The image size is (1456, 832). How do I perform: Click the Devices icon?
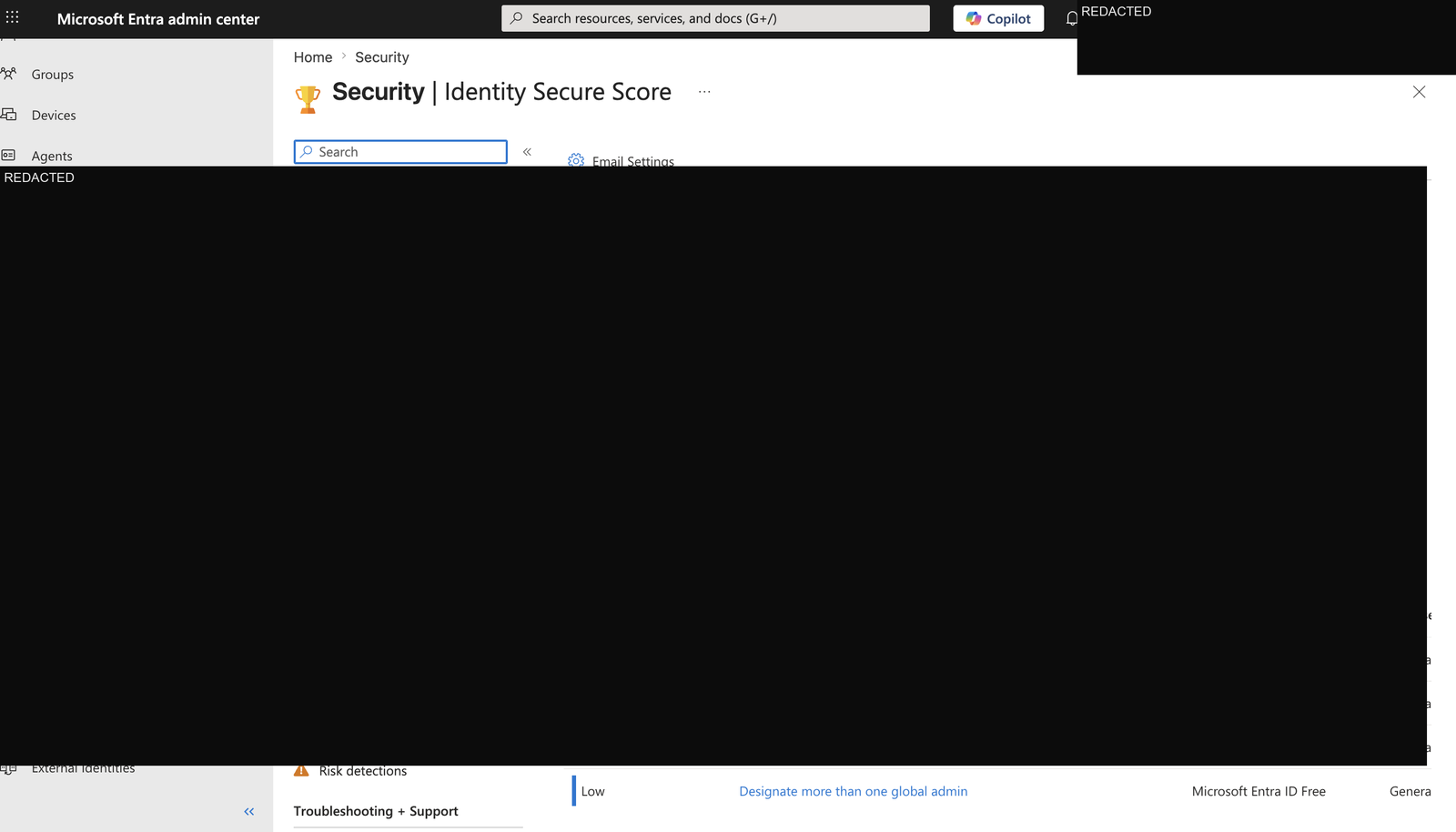pyautogui.click(x=9, y=115)
